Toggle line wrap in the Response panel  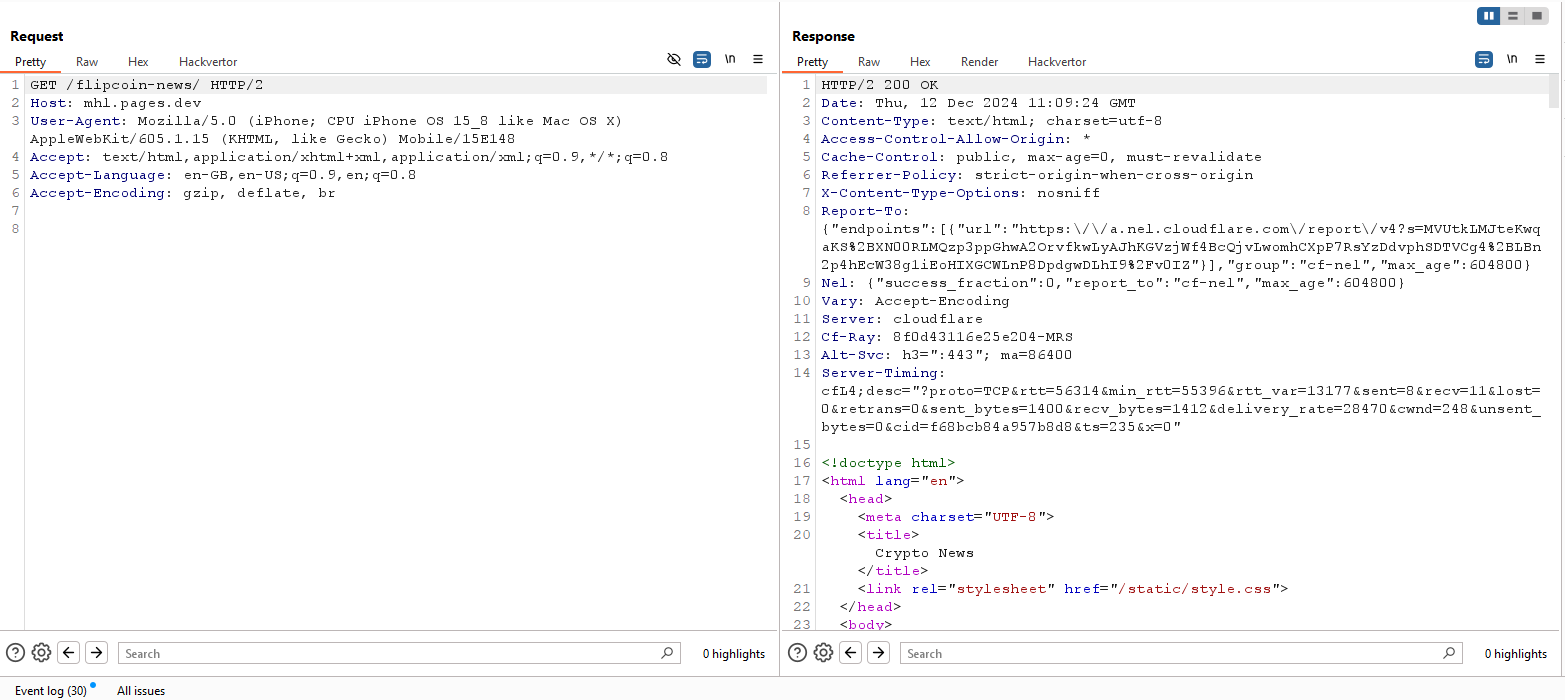1484,60
